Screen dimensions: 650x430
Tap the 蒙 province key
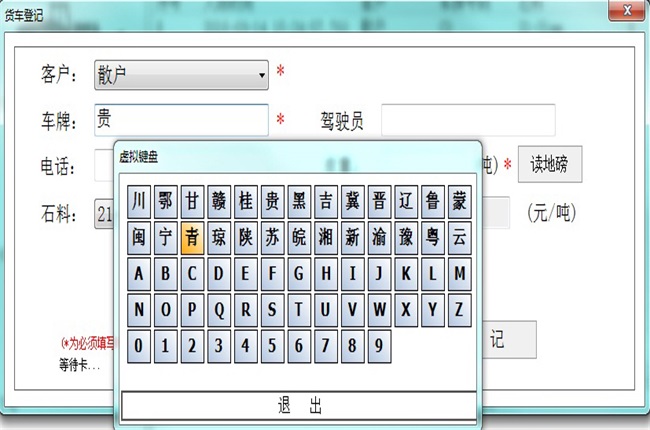458,201
